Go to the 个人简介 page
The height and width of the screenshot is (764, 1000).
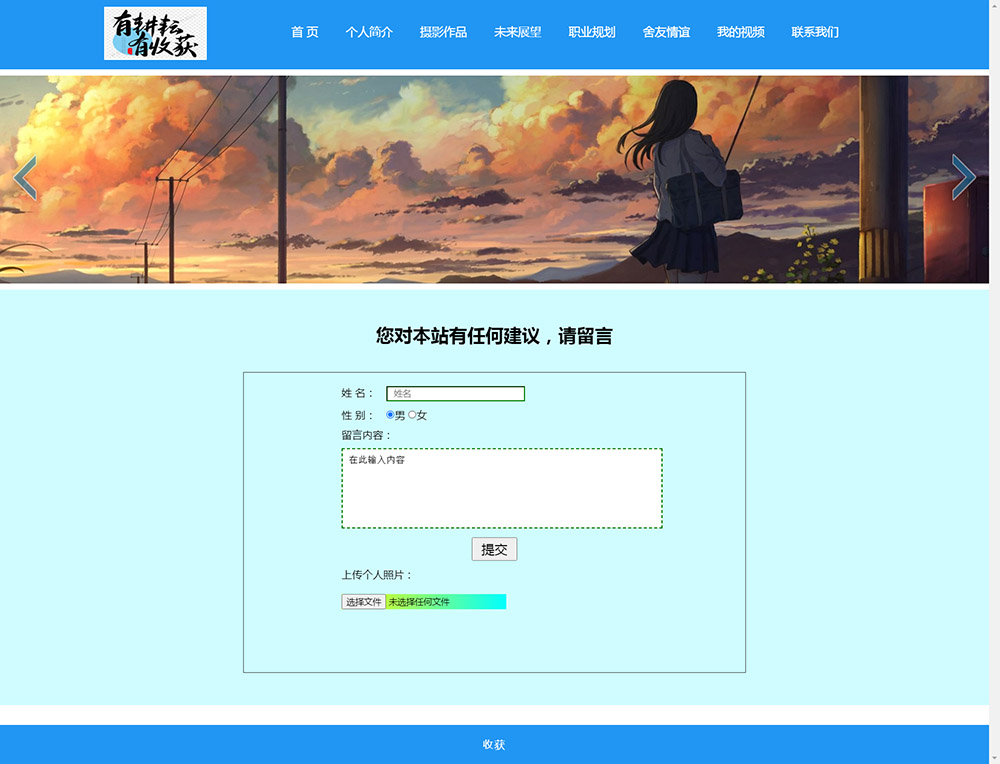point(369,32)
